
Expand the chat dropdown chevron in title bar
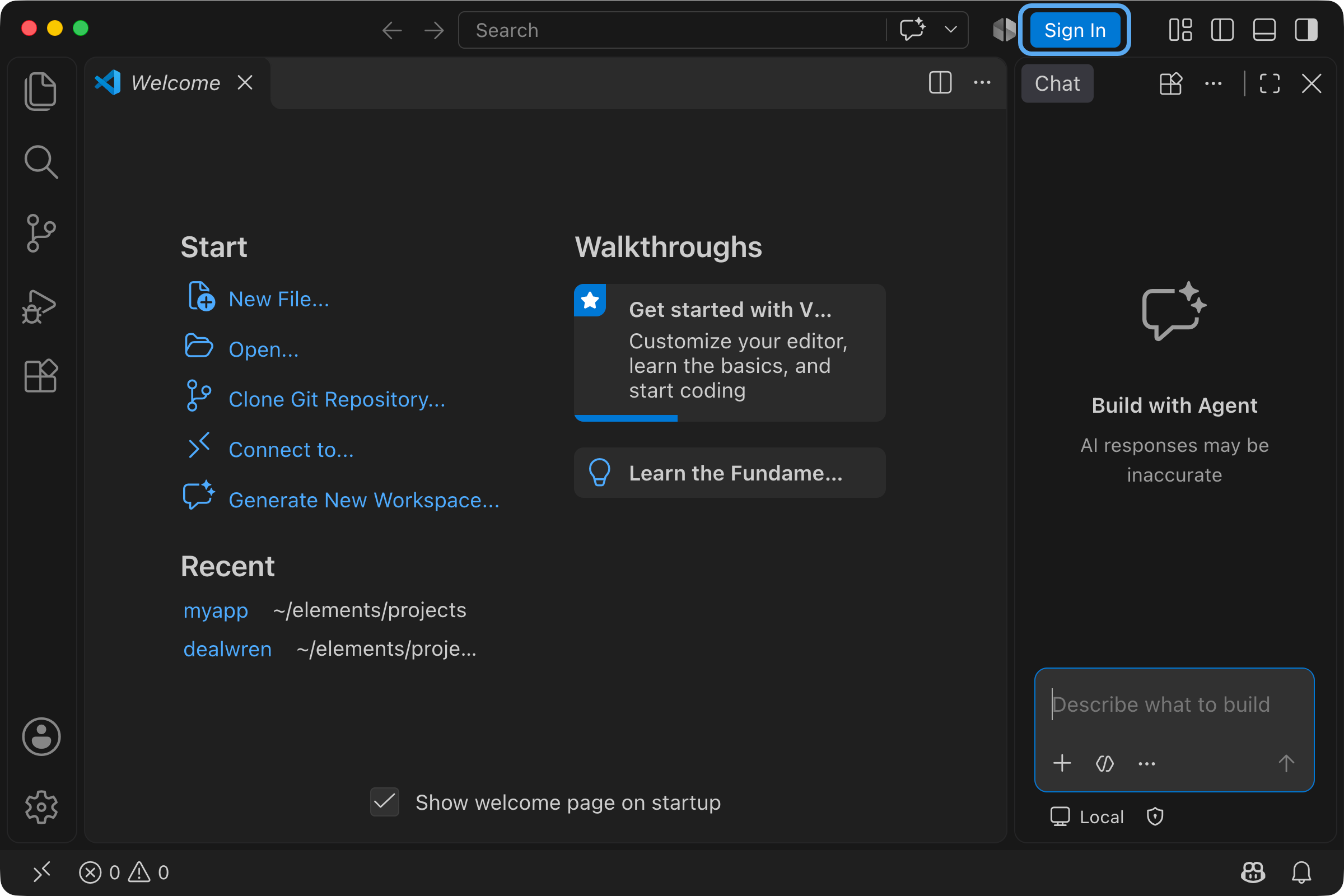click(x=950, y=30)
